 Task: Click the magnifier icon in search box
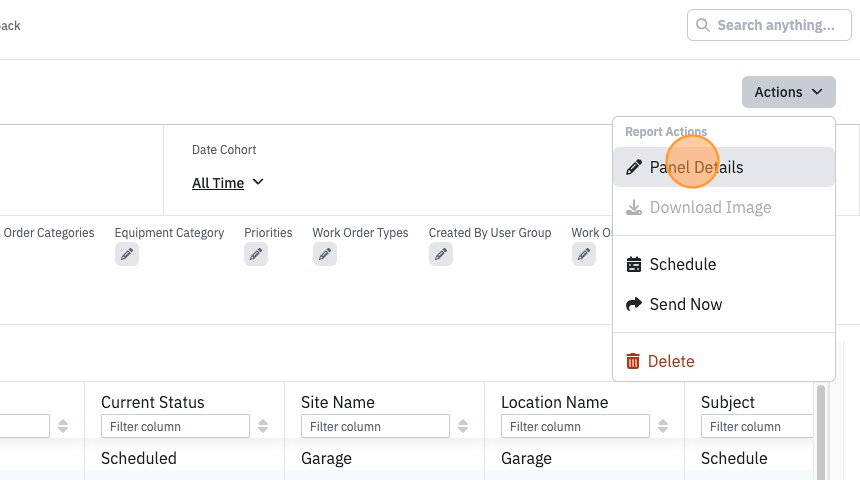[x=703, y=25]
